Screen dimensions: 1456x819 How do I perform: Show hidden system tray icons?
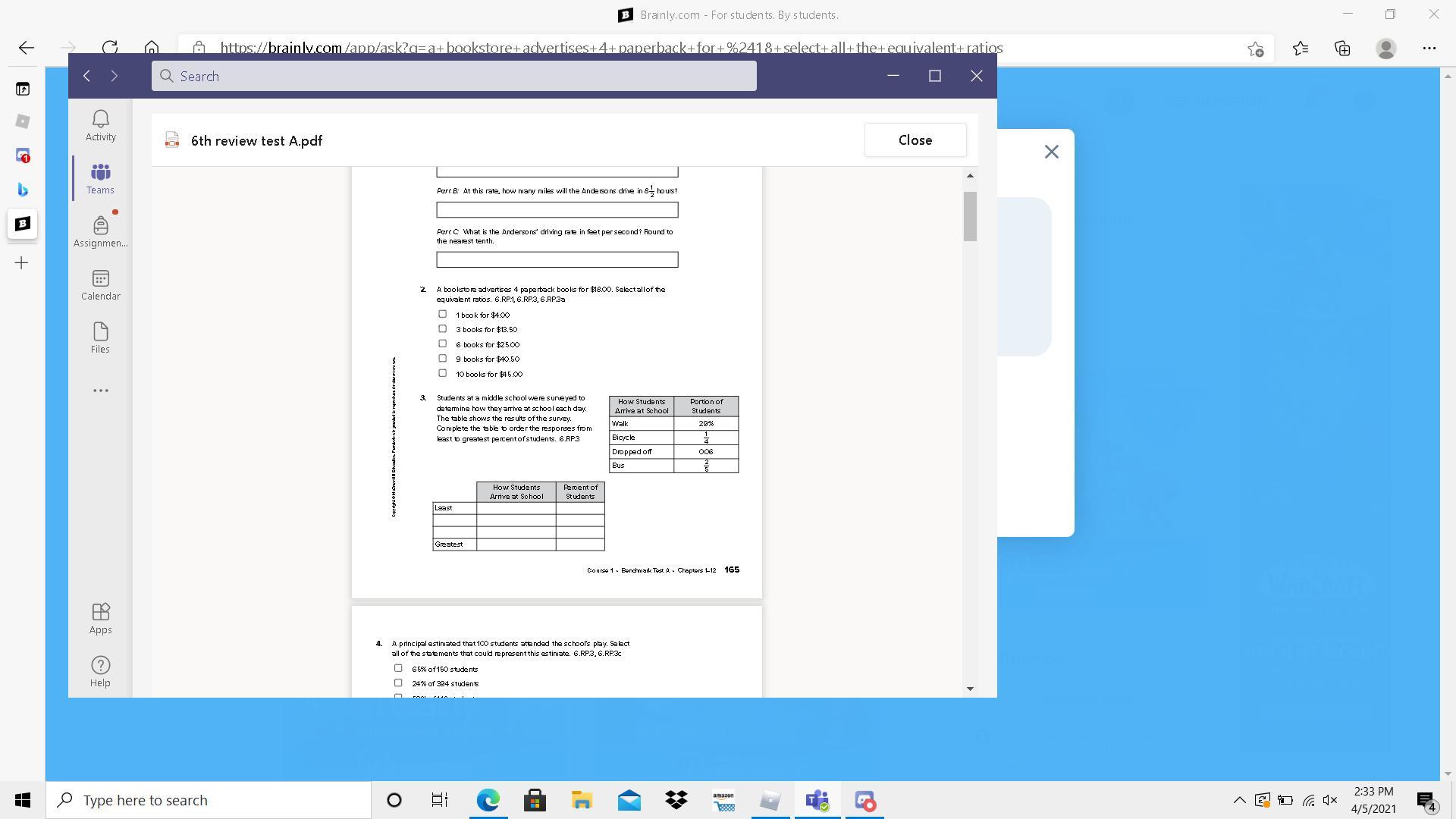click(1239, 800)
